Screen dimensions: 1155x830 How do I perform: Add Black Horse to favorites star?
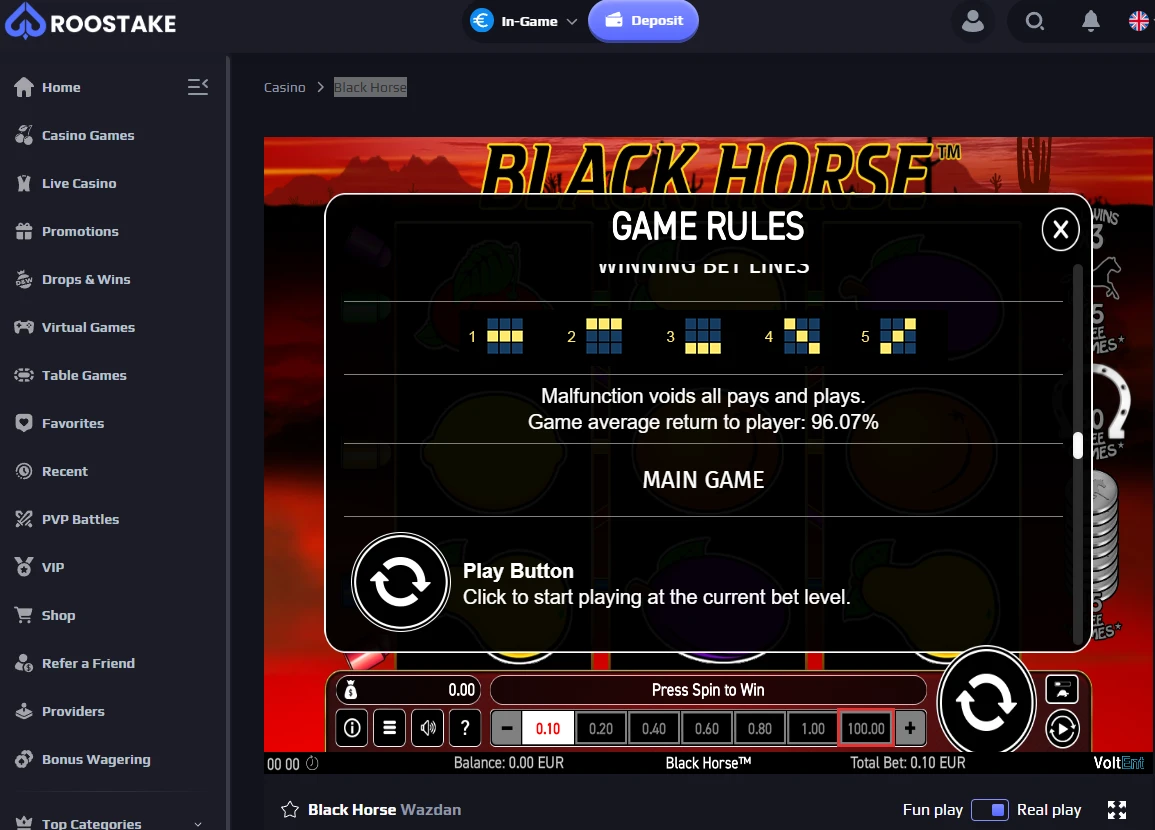point(289,809)
